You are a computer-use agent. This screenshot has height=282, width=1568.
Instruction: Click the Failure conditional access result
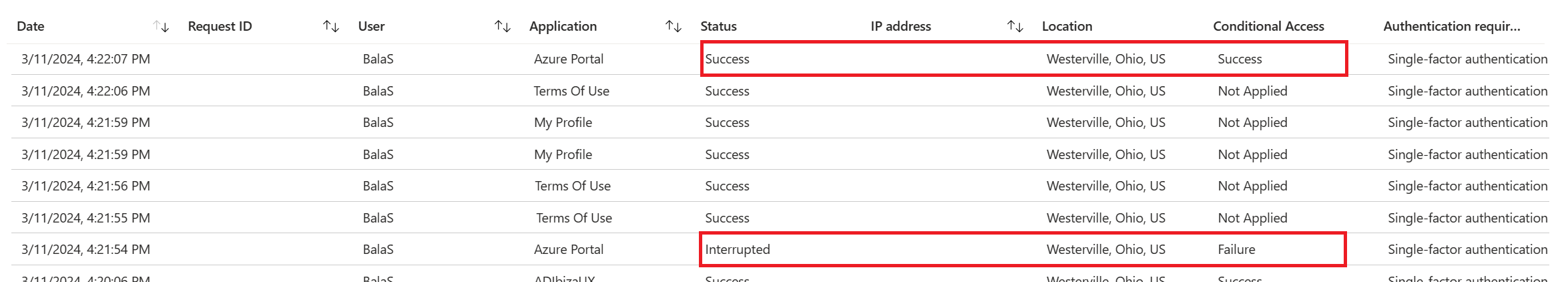1236,249
